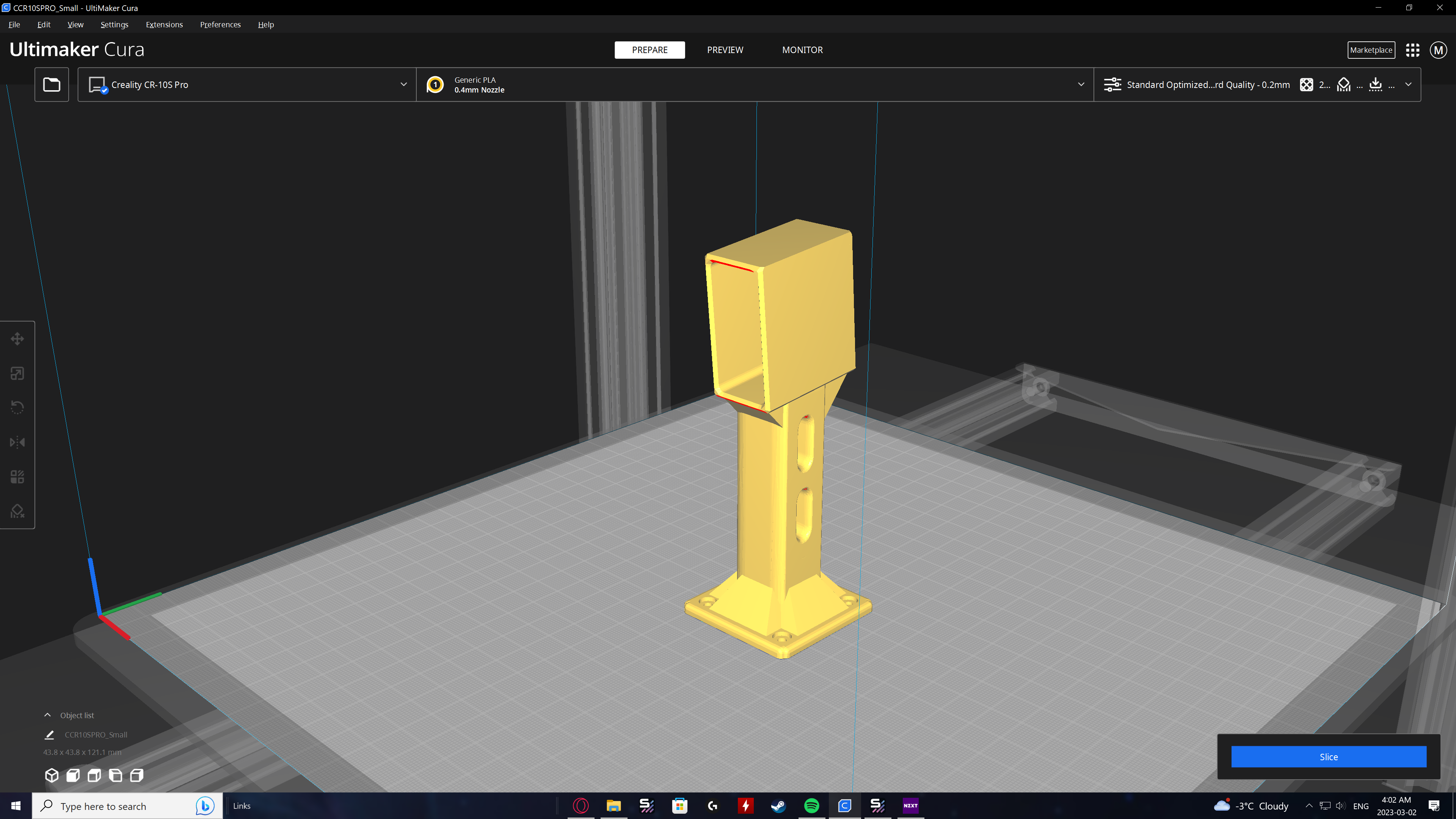The height and width of the screenshot is (819, 1456).
Task: Switch to left side view cube icon
Action: pos(115,775)
